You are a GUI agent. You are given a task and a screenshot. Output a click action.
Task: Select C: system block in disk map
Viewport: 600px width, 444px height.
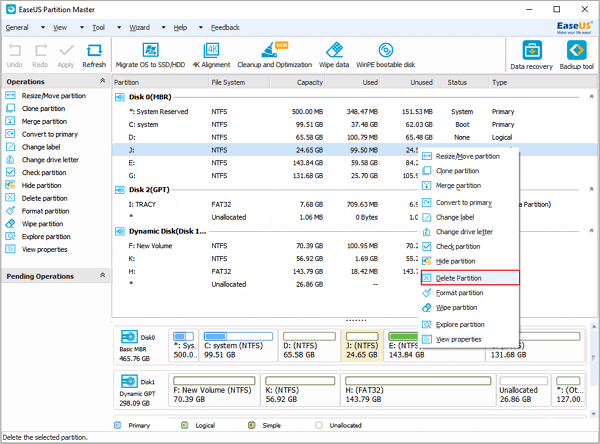pos(238,346)
